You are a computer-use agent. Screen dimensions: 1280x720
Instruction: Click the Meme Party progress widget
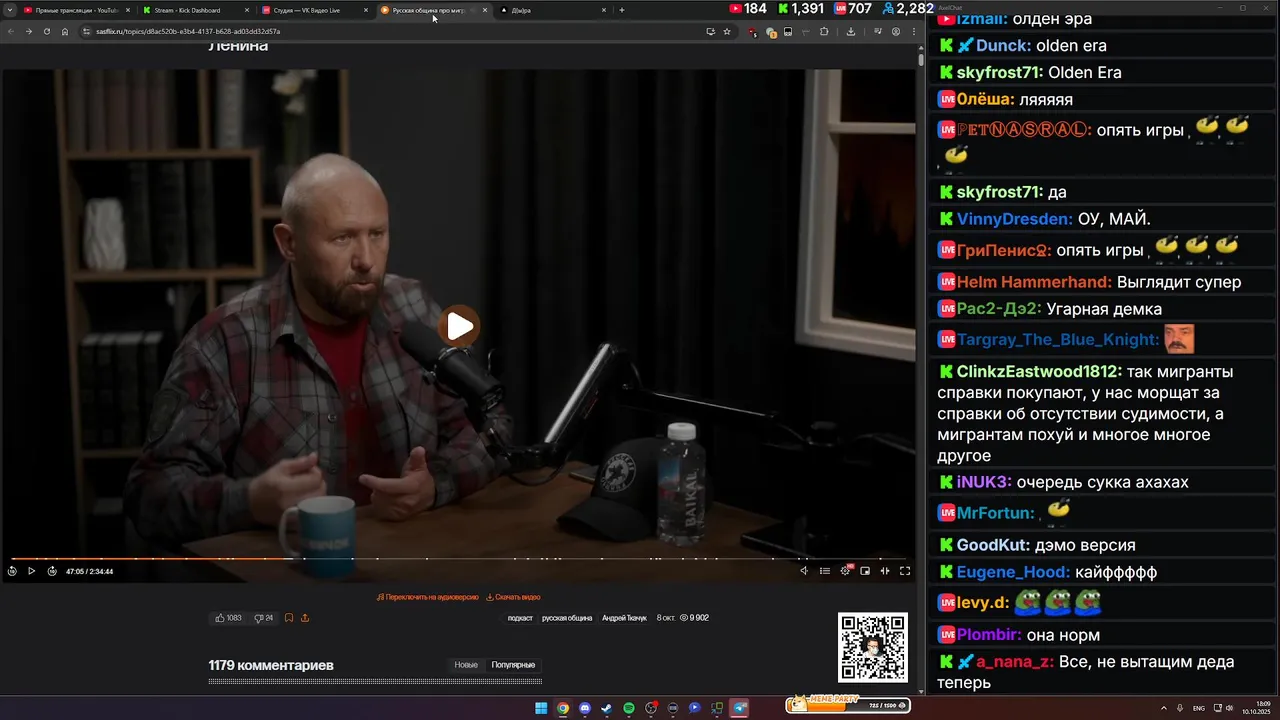click(x=848, y=704)
